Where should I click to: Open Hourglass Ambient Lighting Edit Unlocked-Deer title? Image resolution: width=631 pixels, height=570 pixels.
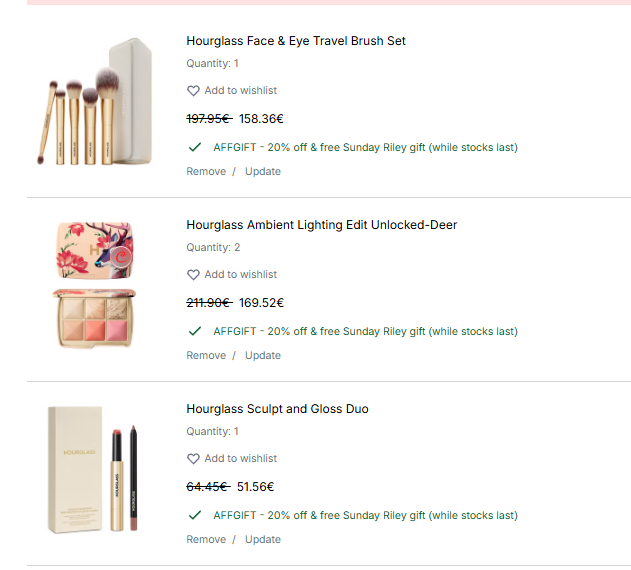point(321,225)
